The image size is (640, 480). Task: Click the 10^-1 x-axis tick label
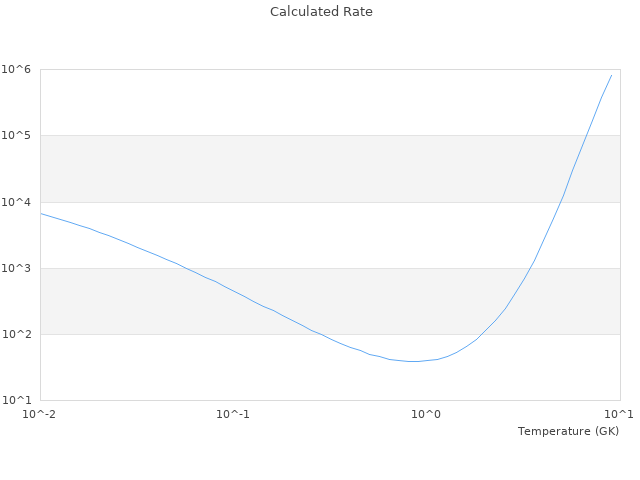tap(233, 414)
